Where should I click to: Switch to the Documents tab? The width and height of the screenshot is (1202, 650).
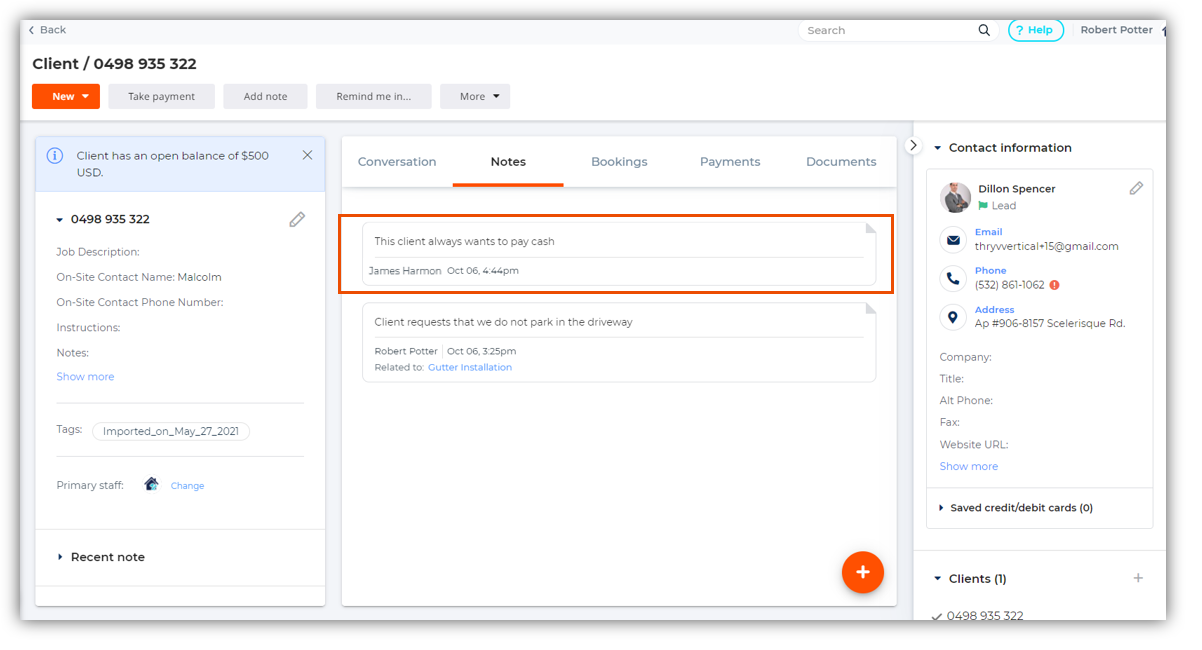click(841, 161)
